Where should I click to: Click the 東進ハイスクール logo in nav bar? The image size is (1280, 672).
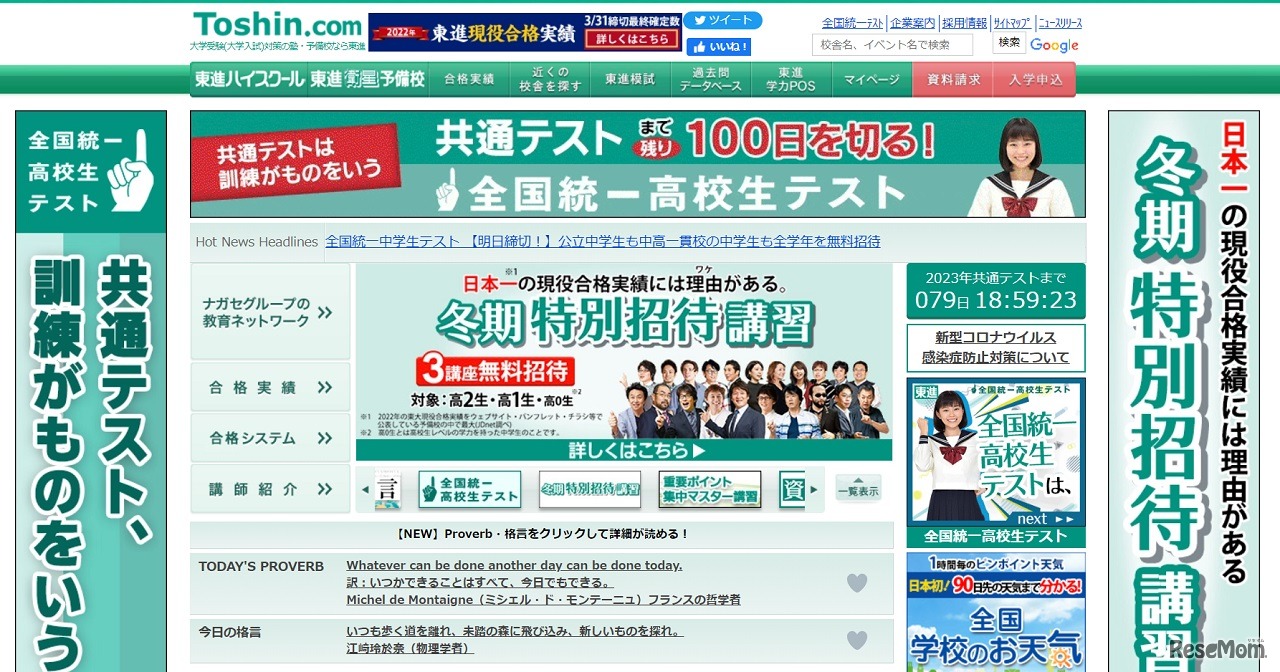(x=249, y=79)
